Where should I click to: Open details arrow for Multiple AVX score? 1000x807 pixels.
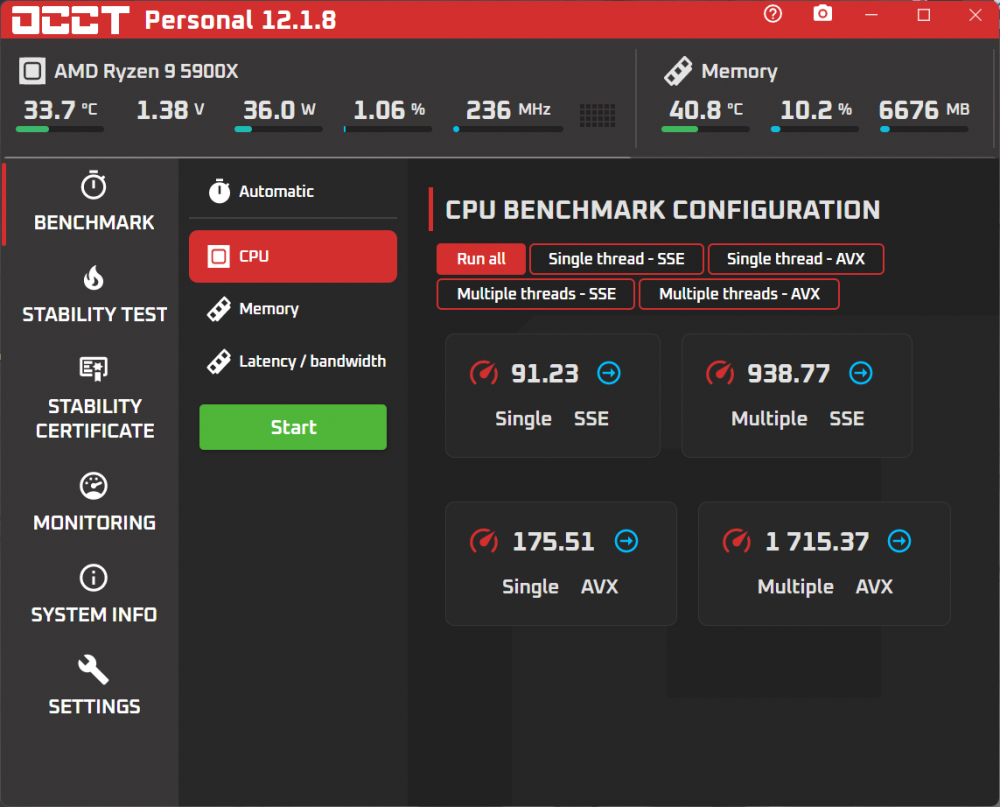point(899,542)
